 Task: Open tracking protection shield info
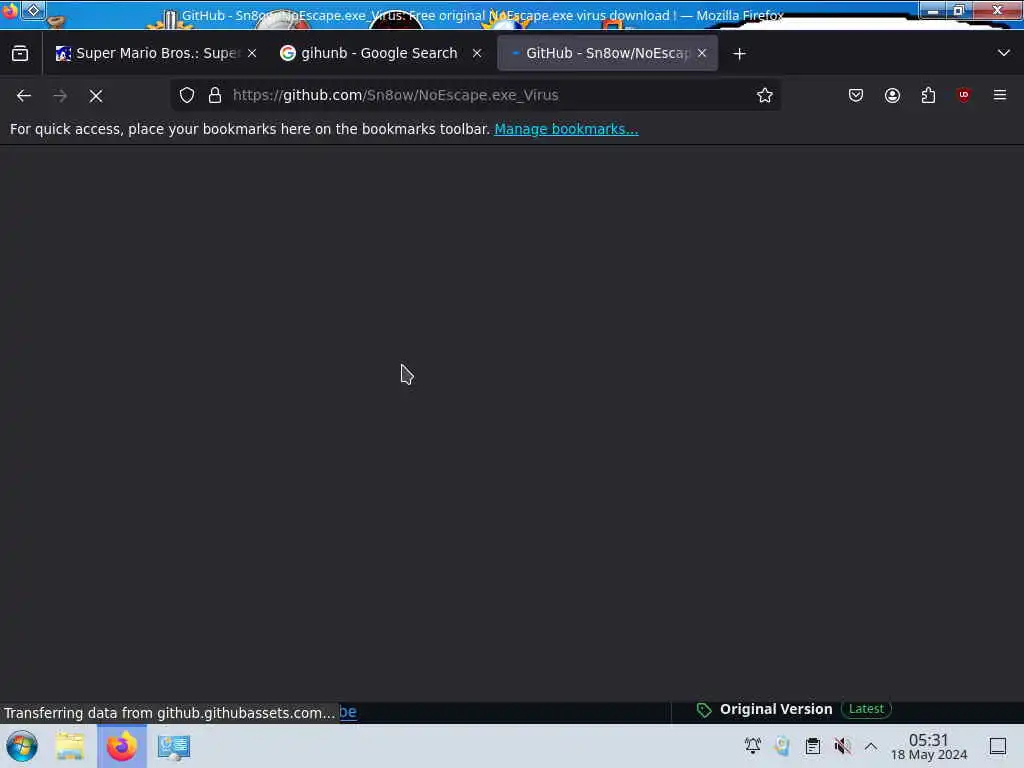coord(187,95)
